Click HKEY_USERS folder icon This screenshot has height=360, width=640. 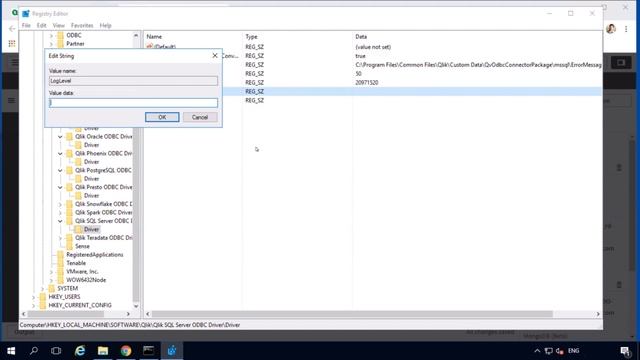[42, 297]
